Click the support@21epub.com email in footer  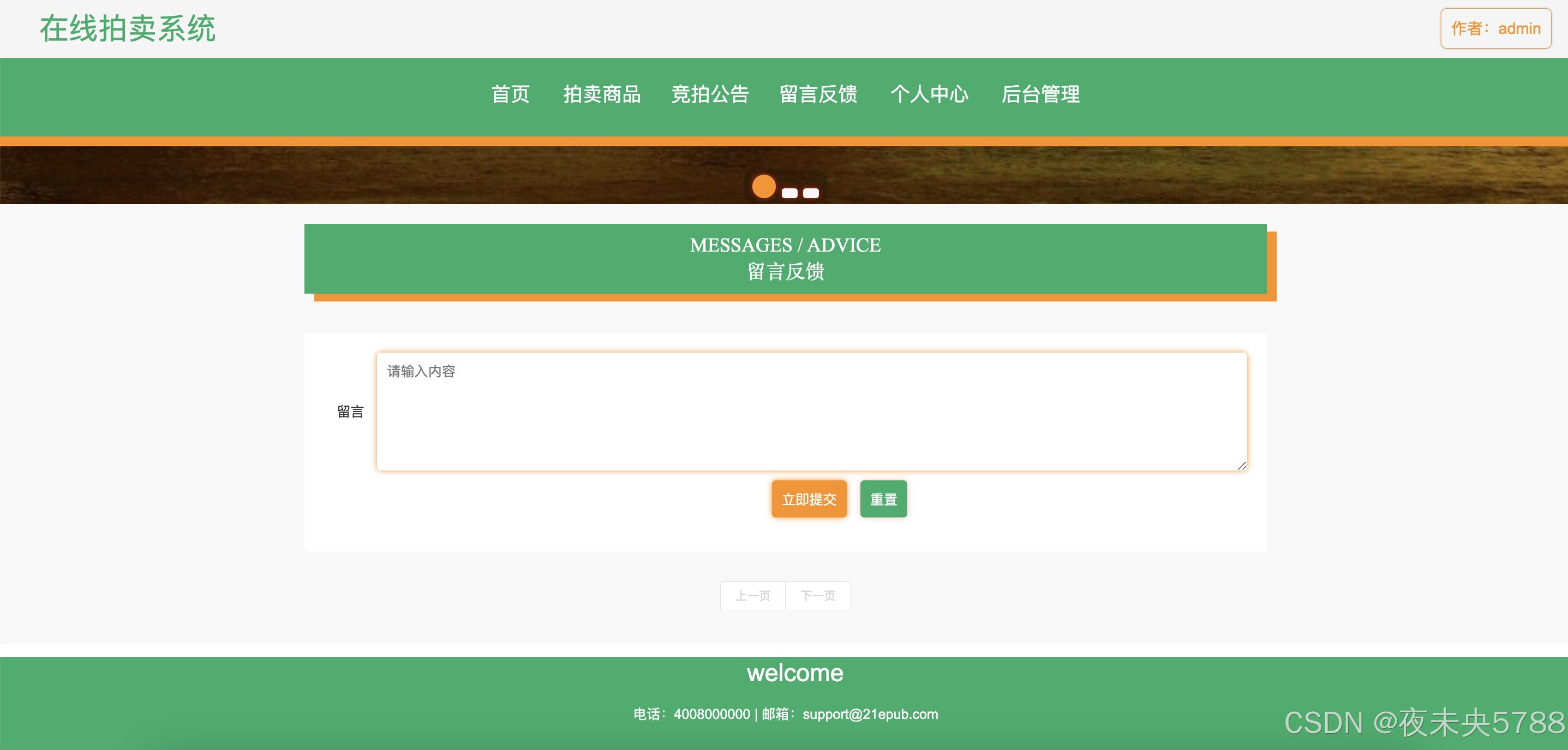point(870,714)
